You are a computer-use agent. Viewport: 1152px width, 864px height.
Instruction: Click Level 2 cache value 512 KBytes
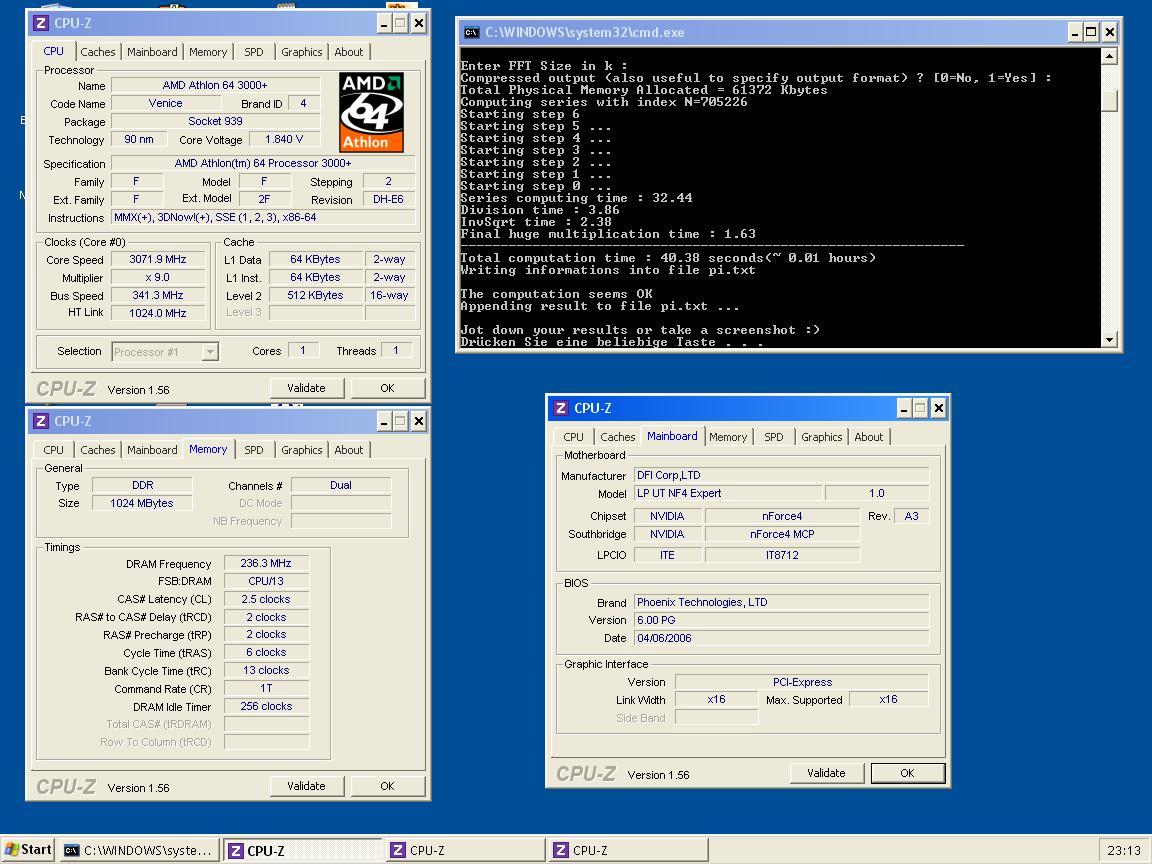click(316, 295)
